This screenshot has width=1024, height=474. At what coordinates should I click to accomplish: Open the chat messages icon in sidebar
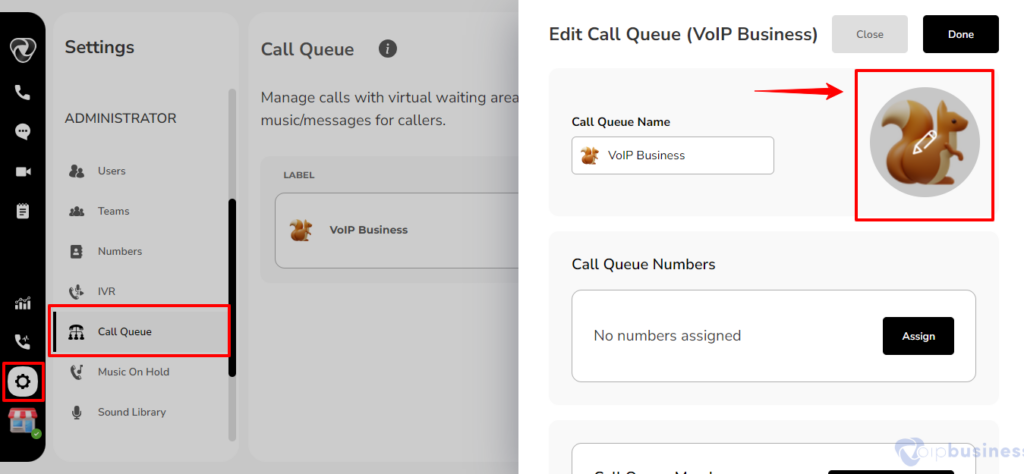(23, 132)
